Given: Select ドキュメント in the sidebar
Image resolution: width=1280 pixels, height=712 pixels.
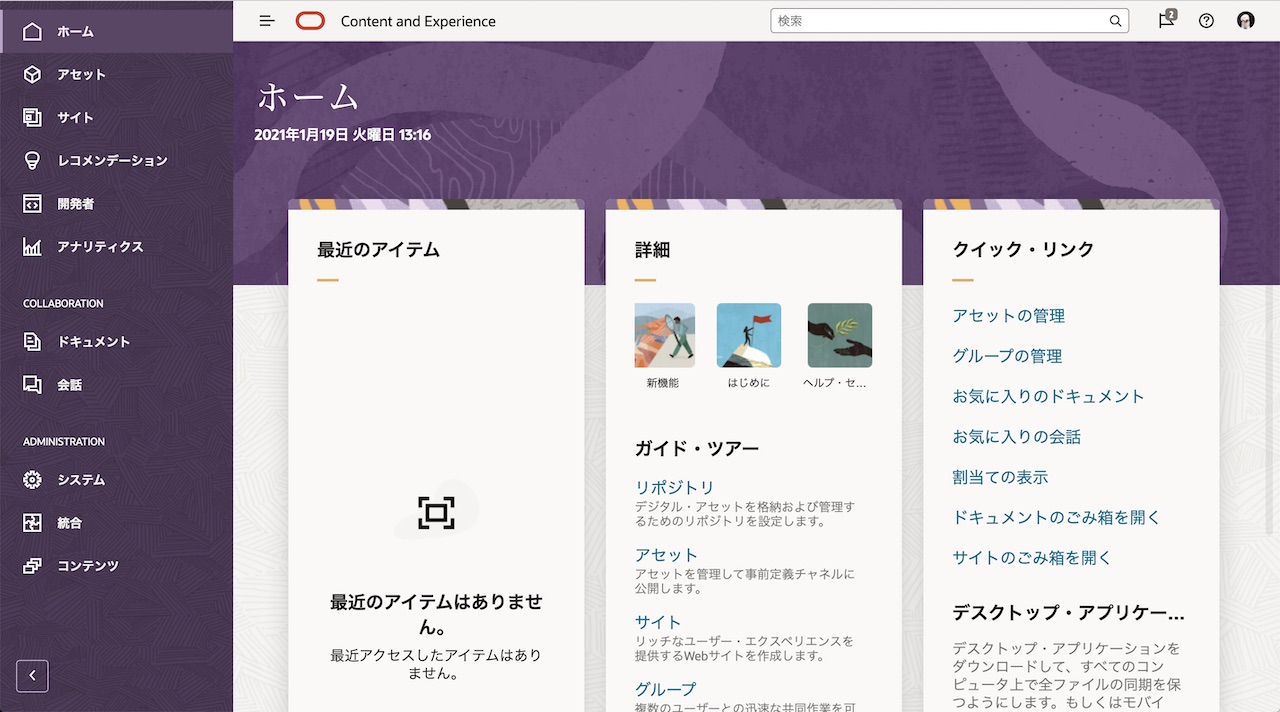Looking at the screenshot, I should tap(93, 342).
